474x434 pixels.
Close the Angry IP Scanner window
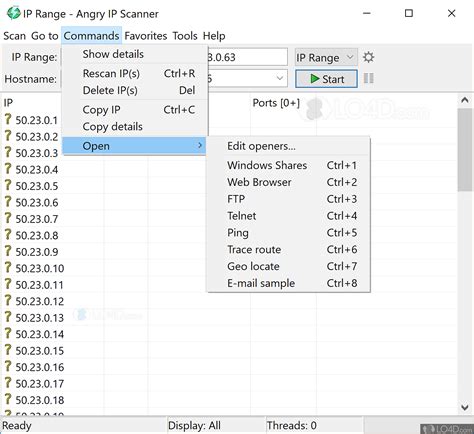tap(452, 13)
